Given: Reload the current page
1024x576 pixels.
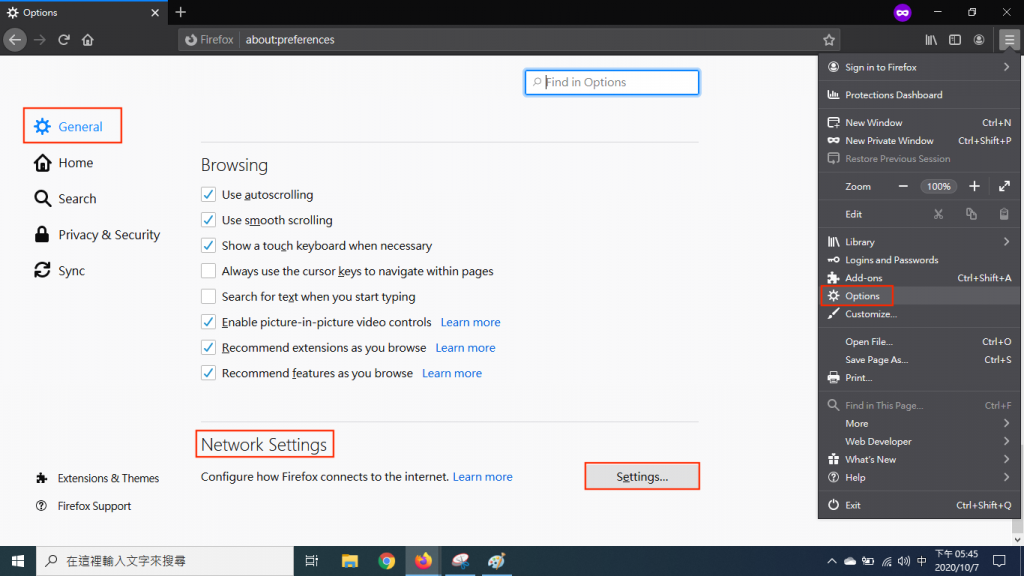Looking at the screenshot, I should click(63, 40).
